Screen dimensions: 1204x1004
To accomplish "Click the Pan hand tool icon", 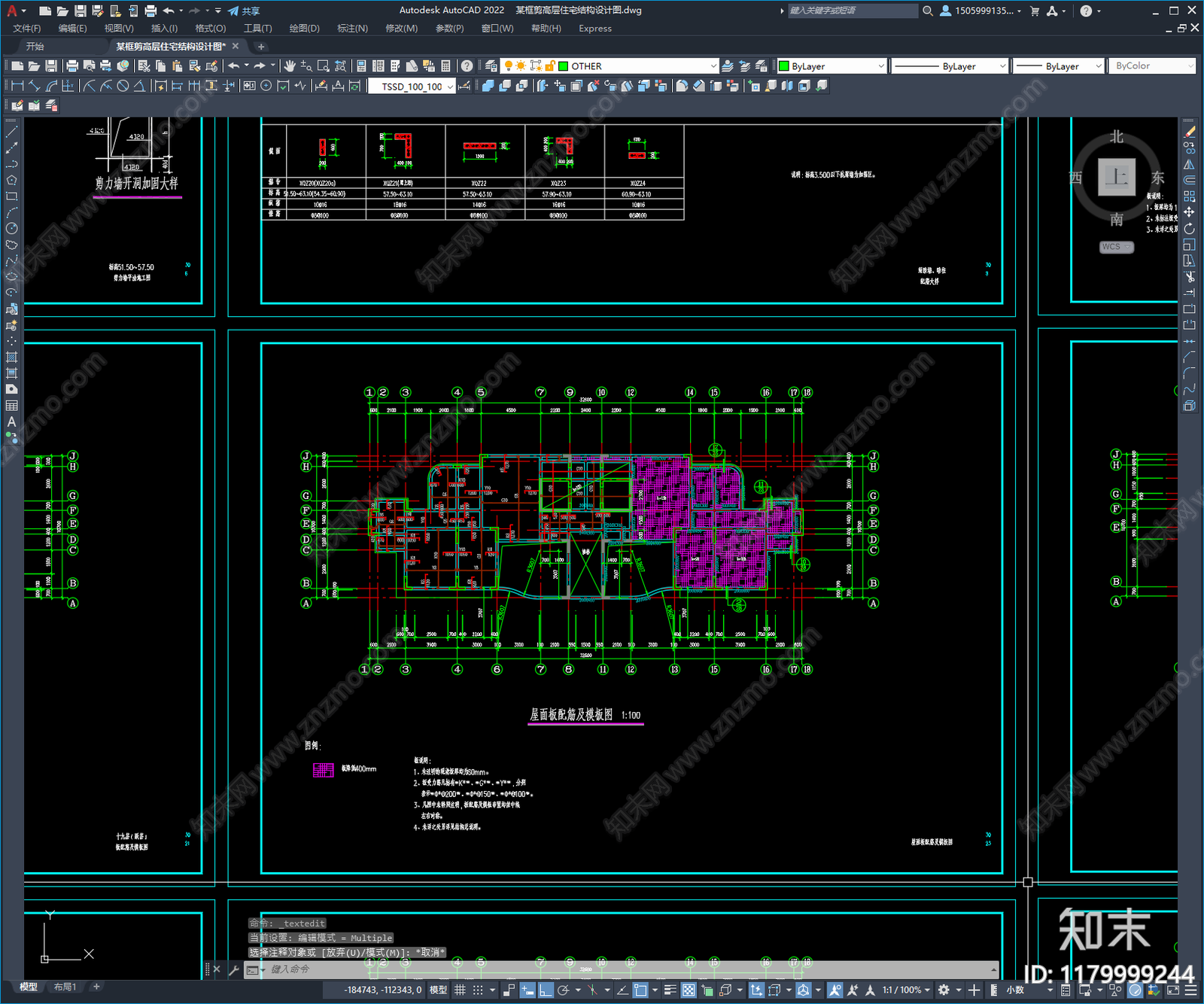I will click(x=290, y=66).
